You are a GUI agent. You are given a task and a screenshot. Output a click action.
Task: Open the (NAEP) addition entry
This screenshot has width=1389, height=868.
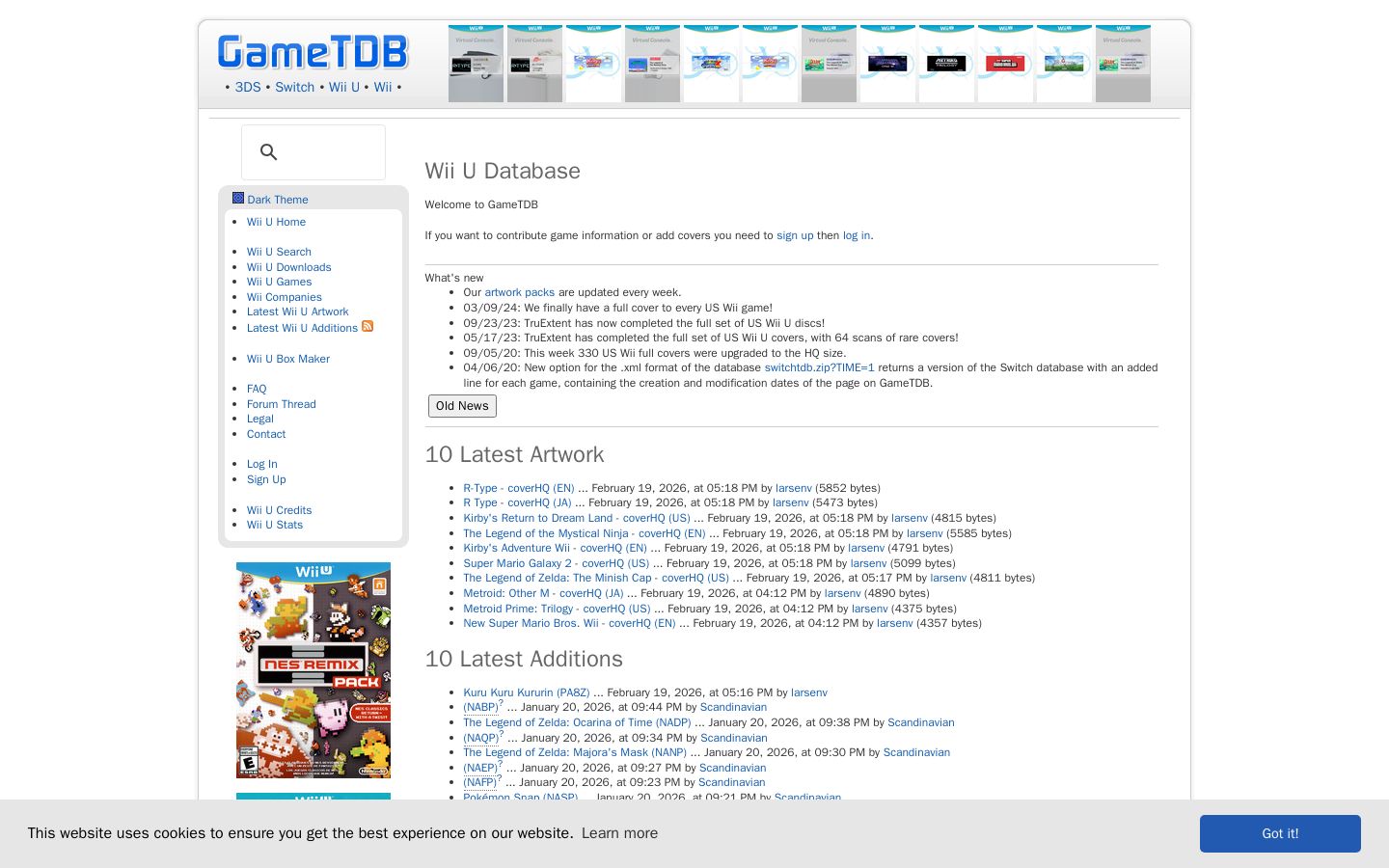pyautogui.click(x=480, y=768)
